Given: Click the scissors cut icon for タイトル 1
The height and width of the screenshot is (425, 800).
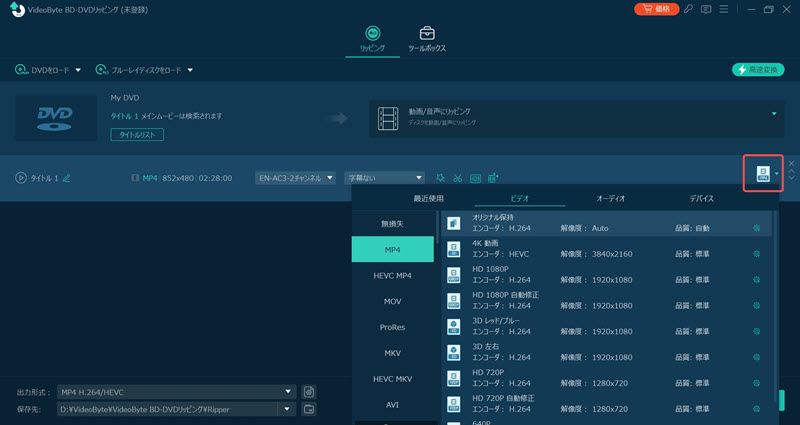Looking at the screenshot, I should (x=457, y=178).
